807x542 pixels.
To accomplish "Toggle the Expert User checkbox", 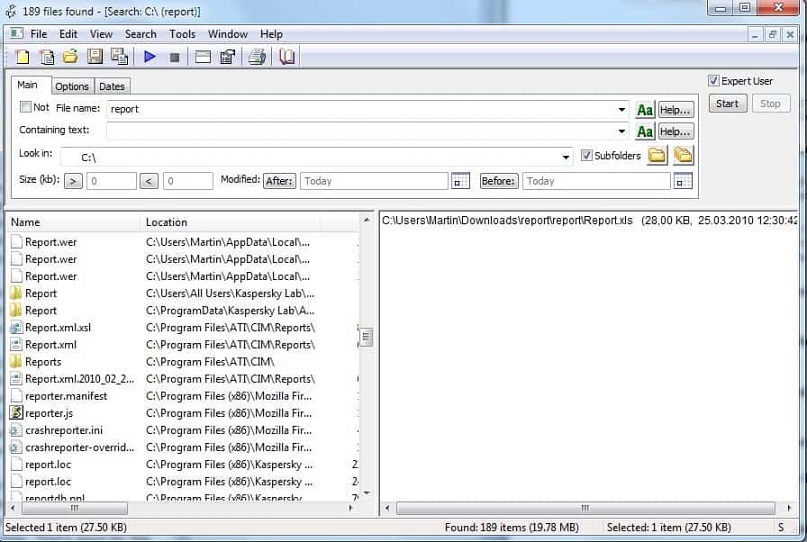I will coord(713,81).
